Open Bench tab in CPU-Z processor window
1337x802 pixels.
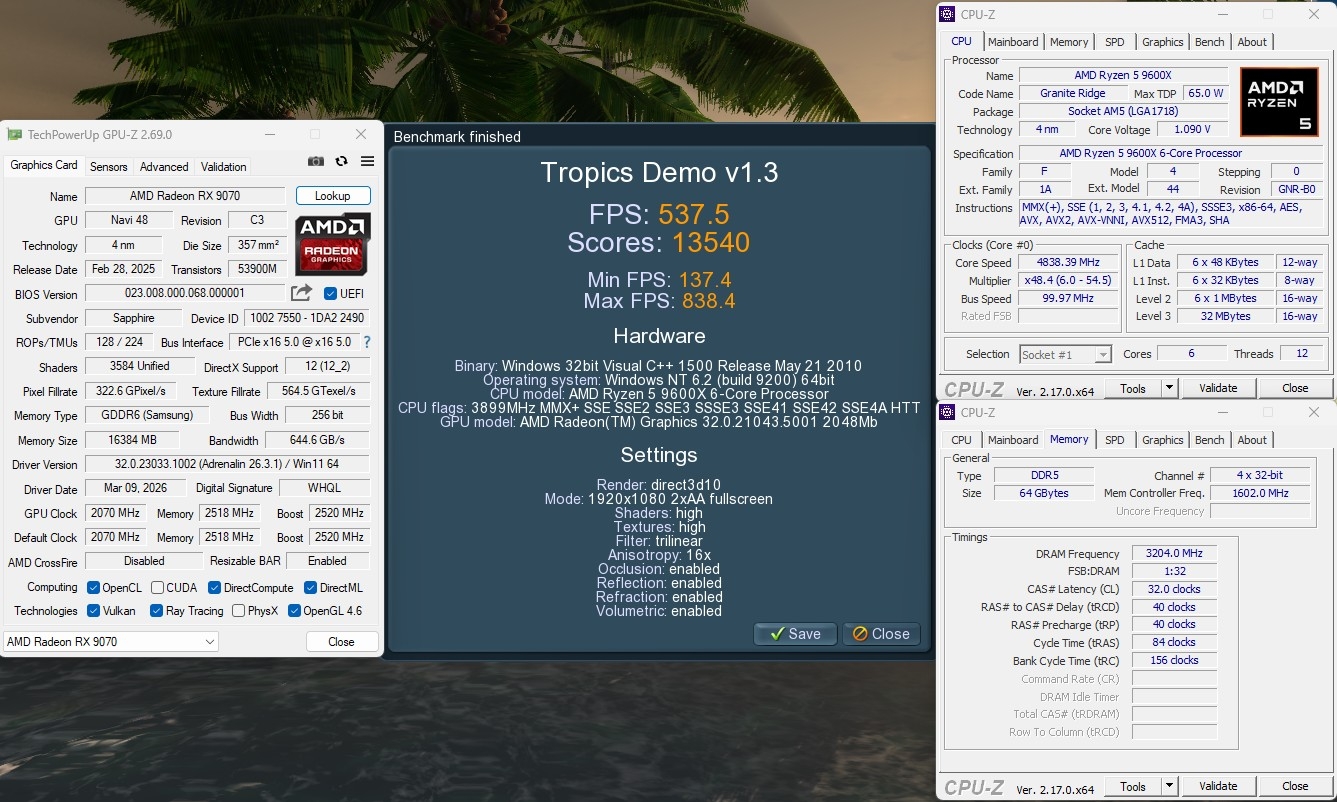coord(1210,42)
